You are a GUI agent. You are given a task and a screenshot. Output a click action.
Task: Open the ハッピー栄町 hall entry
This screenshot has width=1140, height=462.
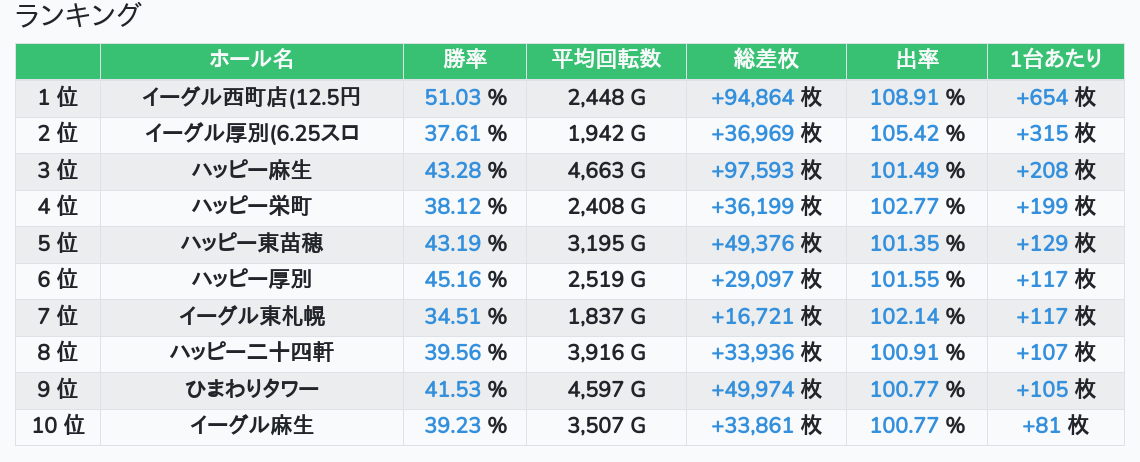(252, 207)
